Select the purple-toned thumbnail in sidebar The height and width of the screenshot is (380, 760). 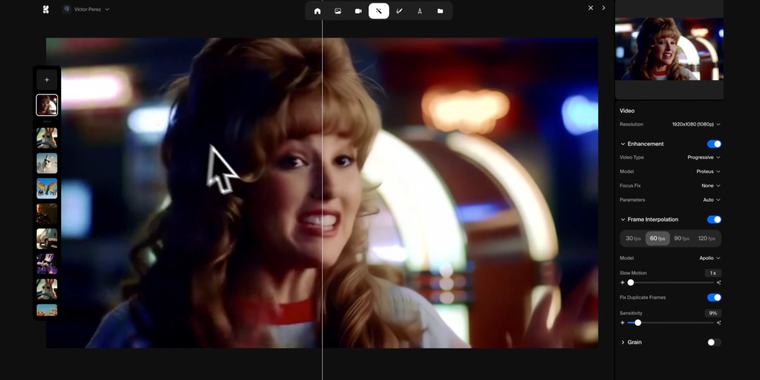pos(47,264)
